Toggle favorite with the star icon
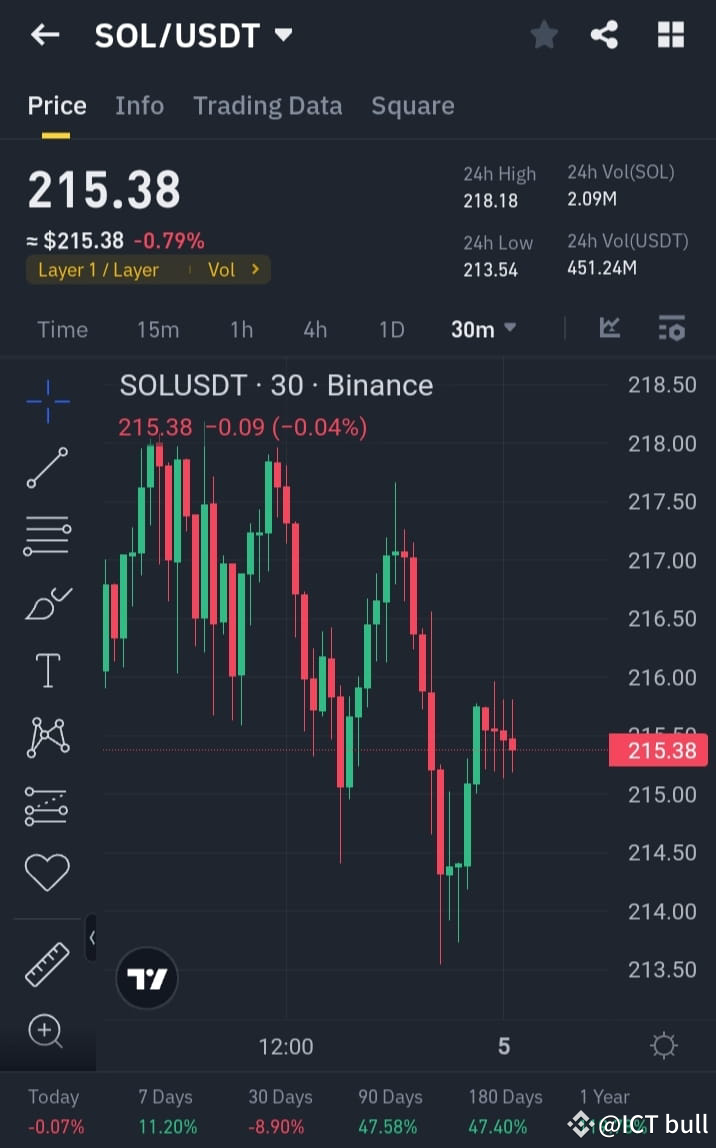The height and width of the screenshot is (1148, 716). [544, 34]
